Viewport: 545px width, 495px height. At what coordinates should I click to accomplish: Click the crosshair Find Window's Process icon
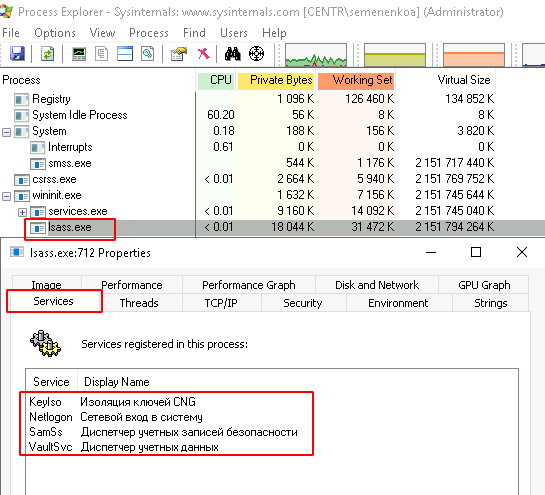257,54
